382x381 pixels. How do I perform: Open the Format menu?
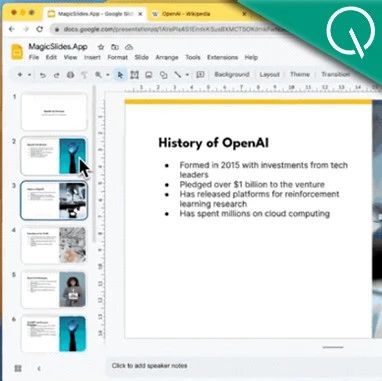point(117,57)
